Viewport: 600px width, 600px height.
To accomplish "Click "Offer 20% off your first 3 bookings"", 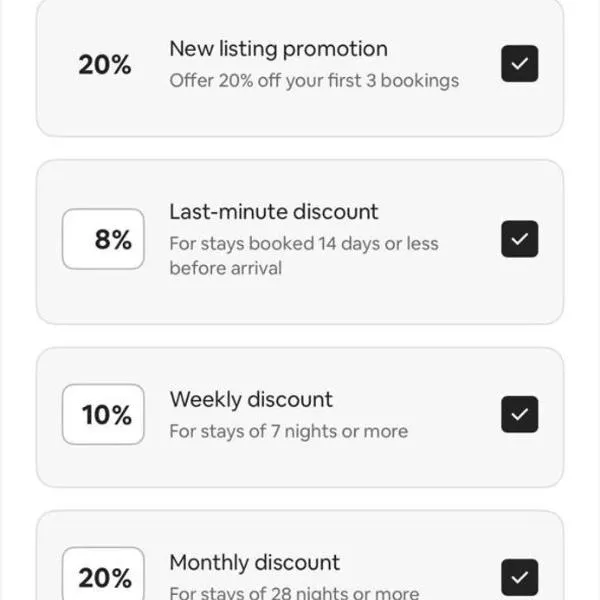I will pyautogui.click(x=314, y=81).
